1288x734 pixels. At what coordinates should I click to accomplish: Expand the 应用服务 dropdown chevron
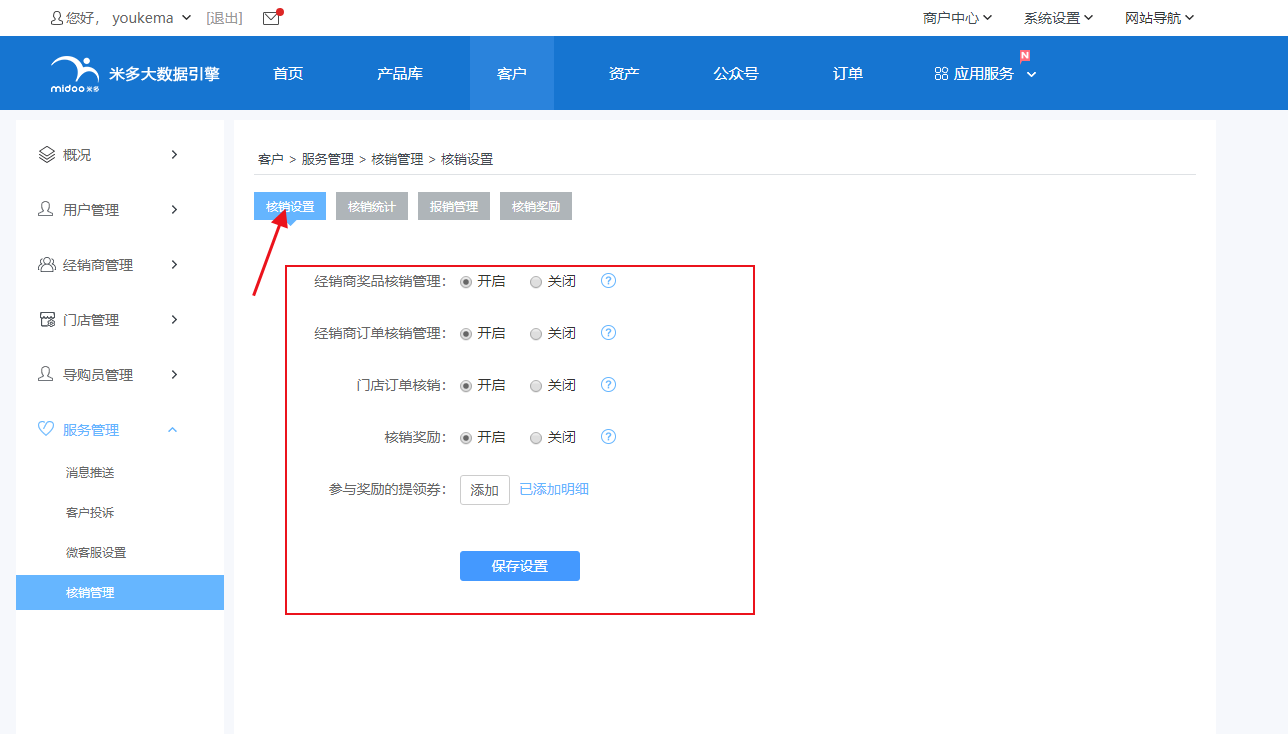(1031, 74)
